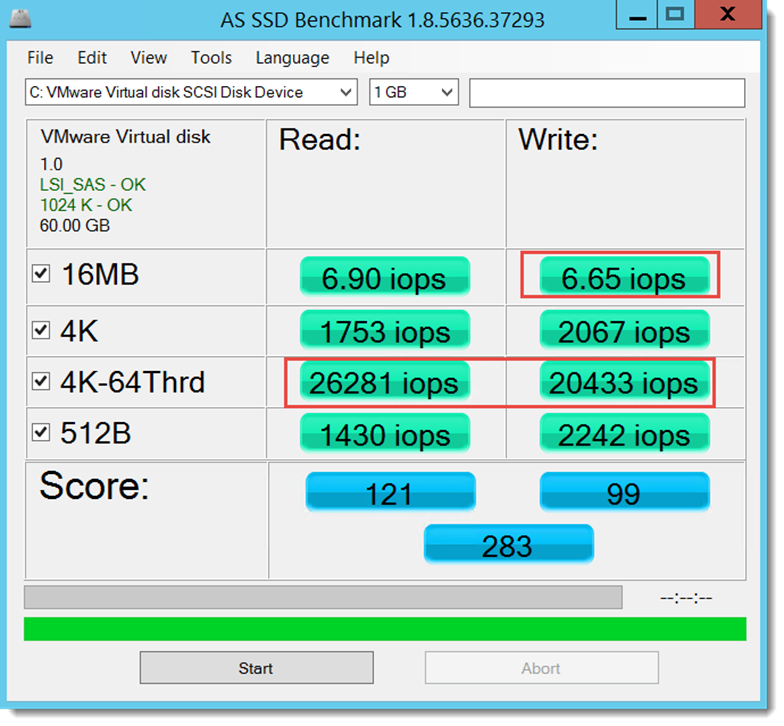Image resolution: width=784 pixels, height=726 pixels.
Task: Click the 60.00 GB disk size text
Action: click(x=74, y=226)
